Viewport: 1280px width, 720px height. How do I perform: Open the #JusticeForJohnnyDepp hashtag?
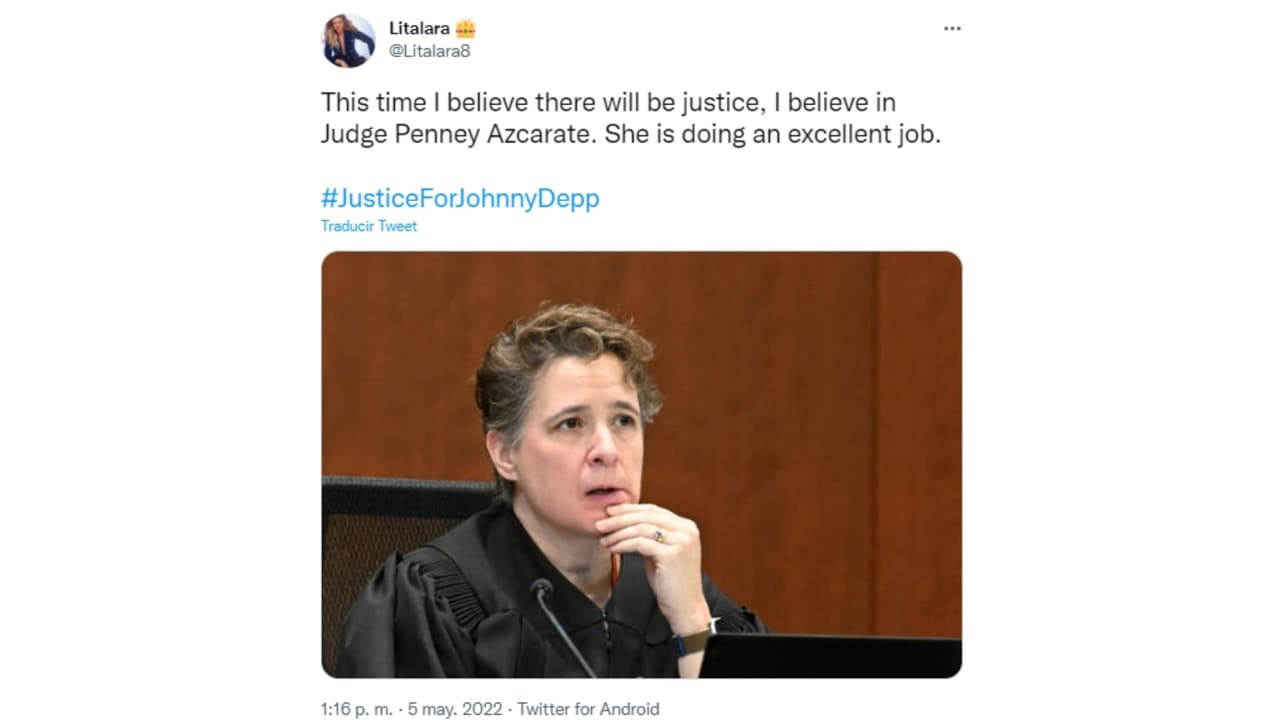[x=460, y=198]
